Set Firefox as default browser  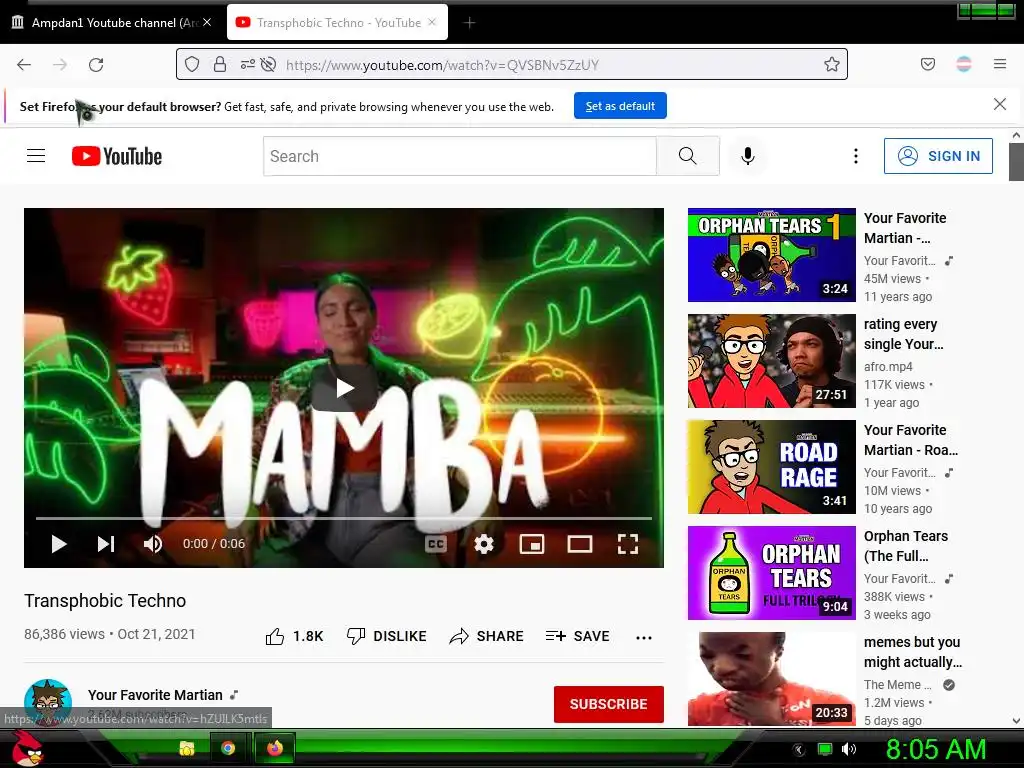[x=620, y=106]
